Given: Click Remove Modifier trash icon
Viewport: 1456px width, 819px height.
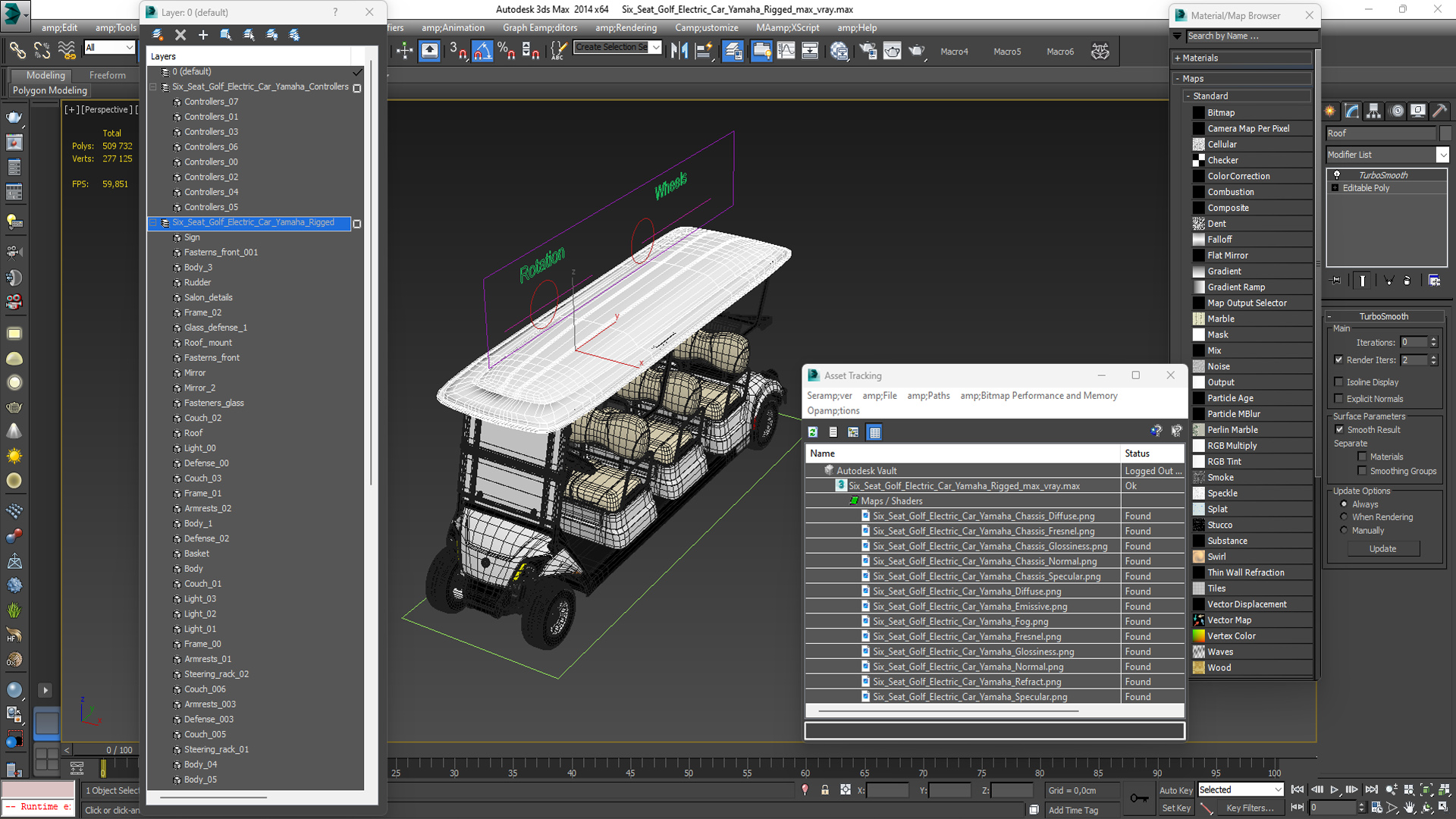Looking at the screenshot, I should coord(1407,281).
